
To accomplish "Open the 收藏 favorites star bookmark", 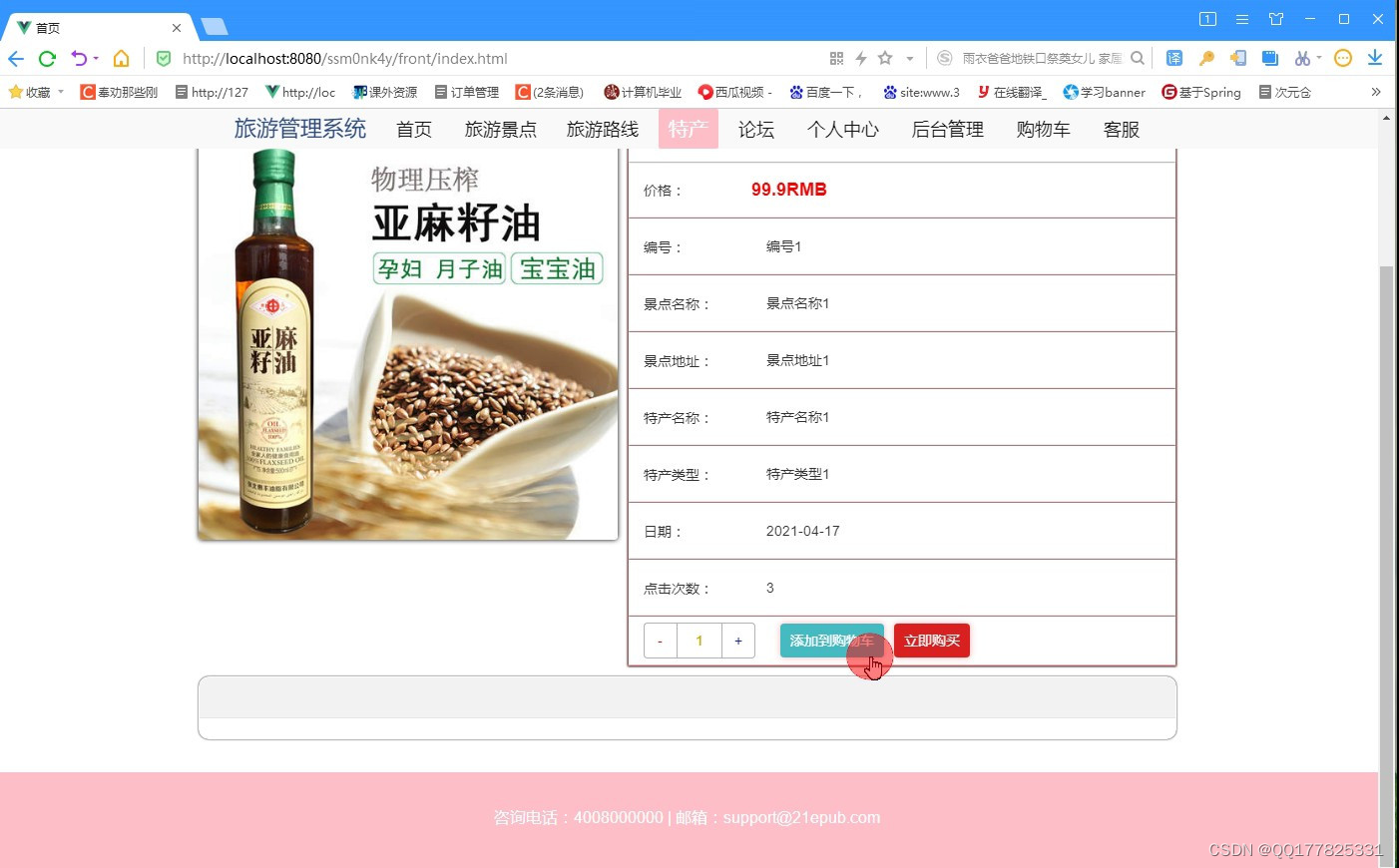I will [x=30, y=92].
